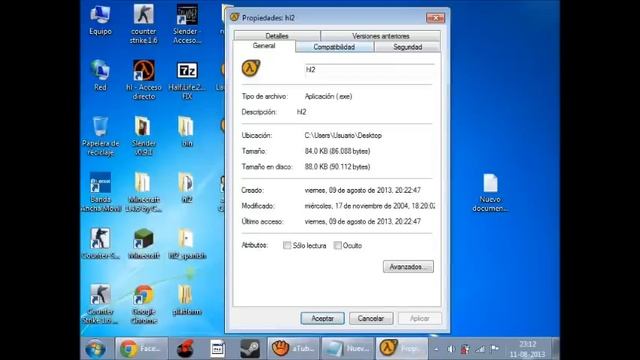Switch to the Seguridad tab
The width and height of the screenshot is (640, 360).
[407, 47]
